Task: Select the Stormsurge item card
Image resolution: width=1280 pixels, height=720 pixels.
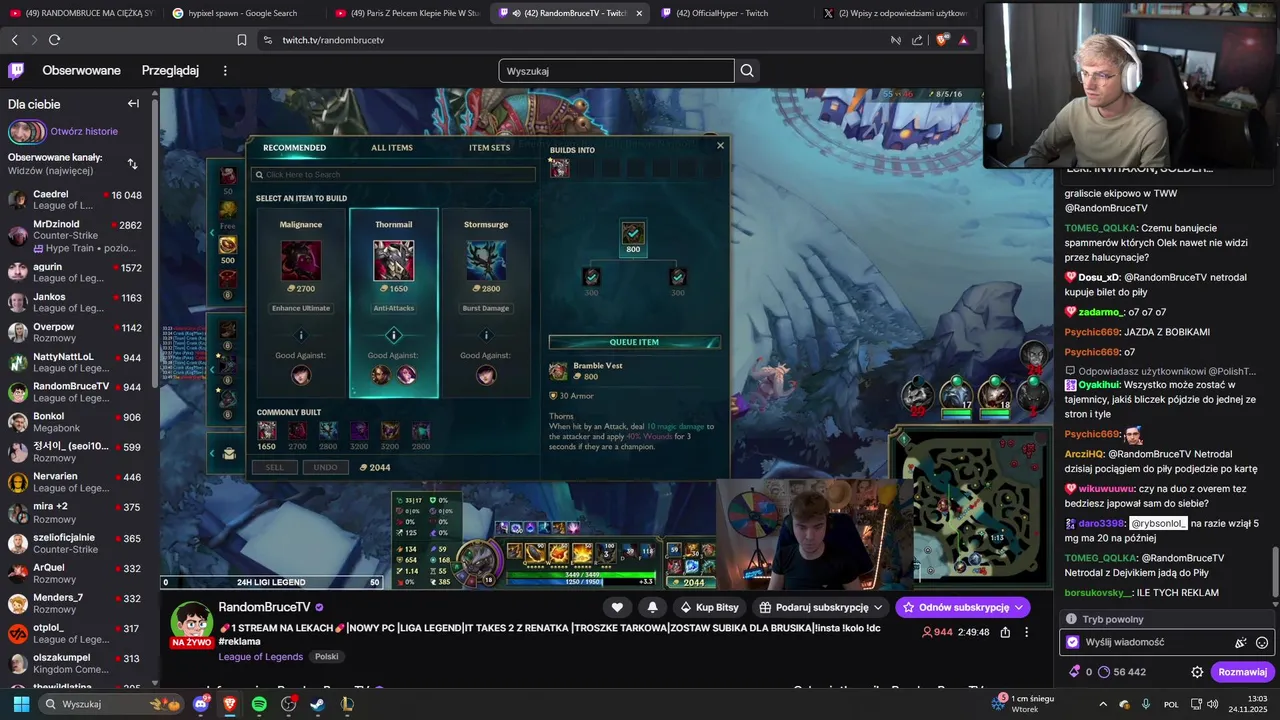Action: [x=486, y=303]
